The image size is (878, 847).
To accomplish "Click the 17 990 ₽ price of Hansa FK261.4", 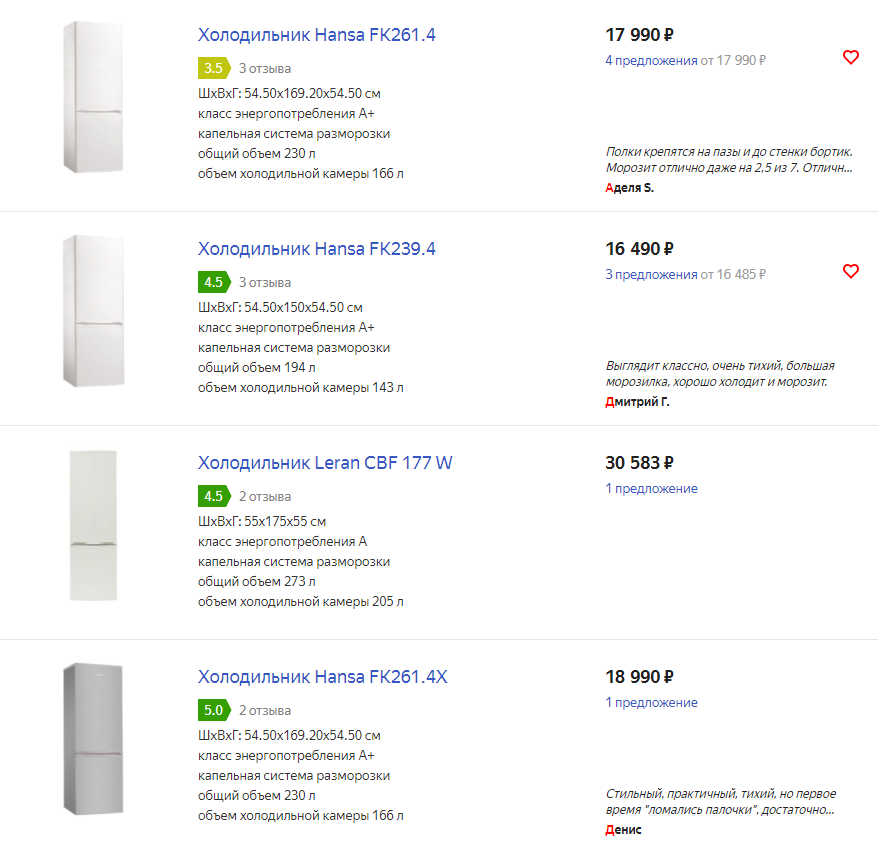I will [639, 35].
